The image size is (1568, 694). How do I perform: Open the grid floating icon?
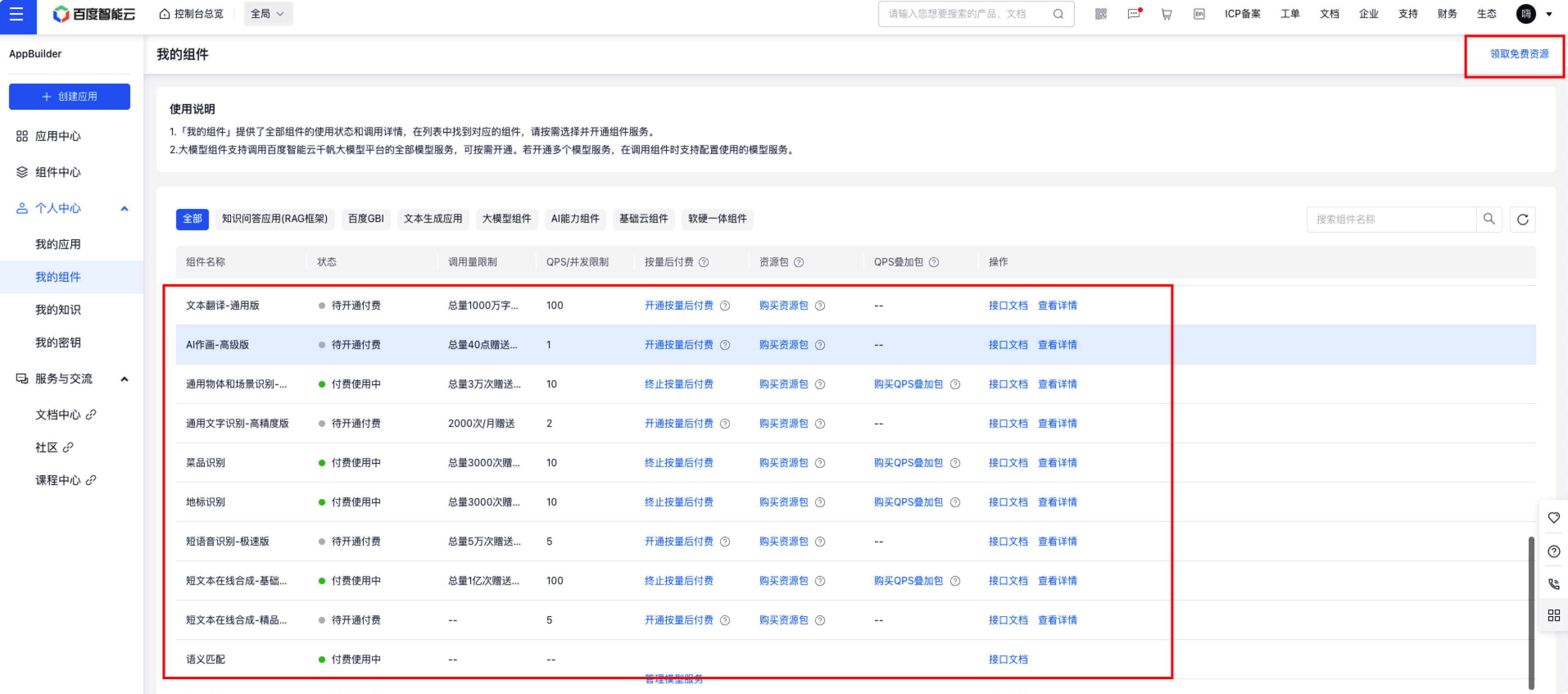[1553, 616]
